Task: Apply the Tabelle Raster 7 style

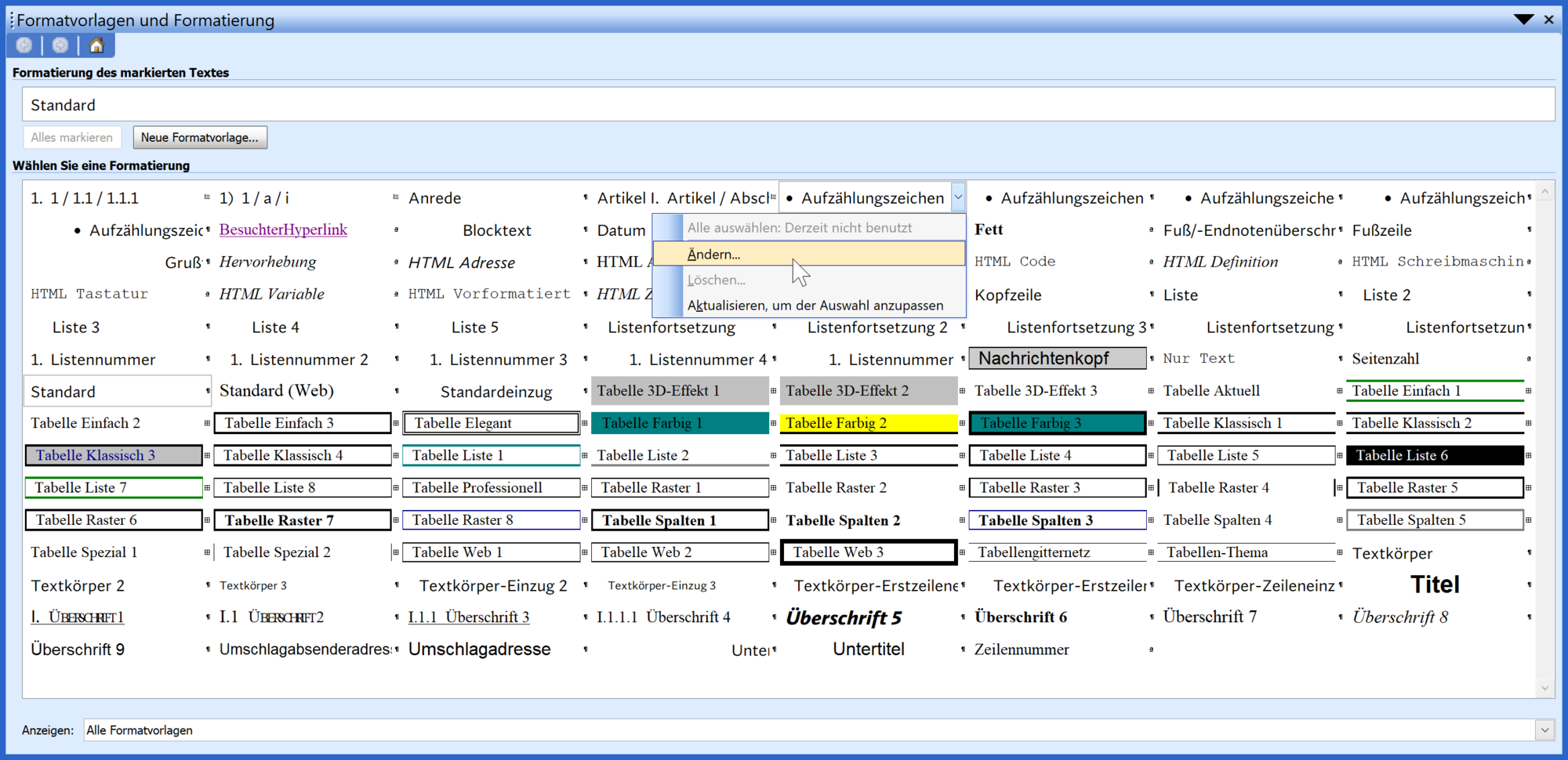Action: (302, 520)
